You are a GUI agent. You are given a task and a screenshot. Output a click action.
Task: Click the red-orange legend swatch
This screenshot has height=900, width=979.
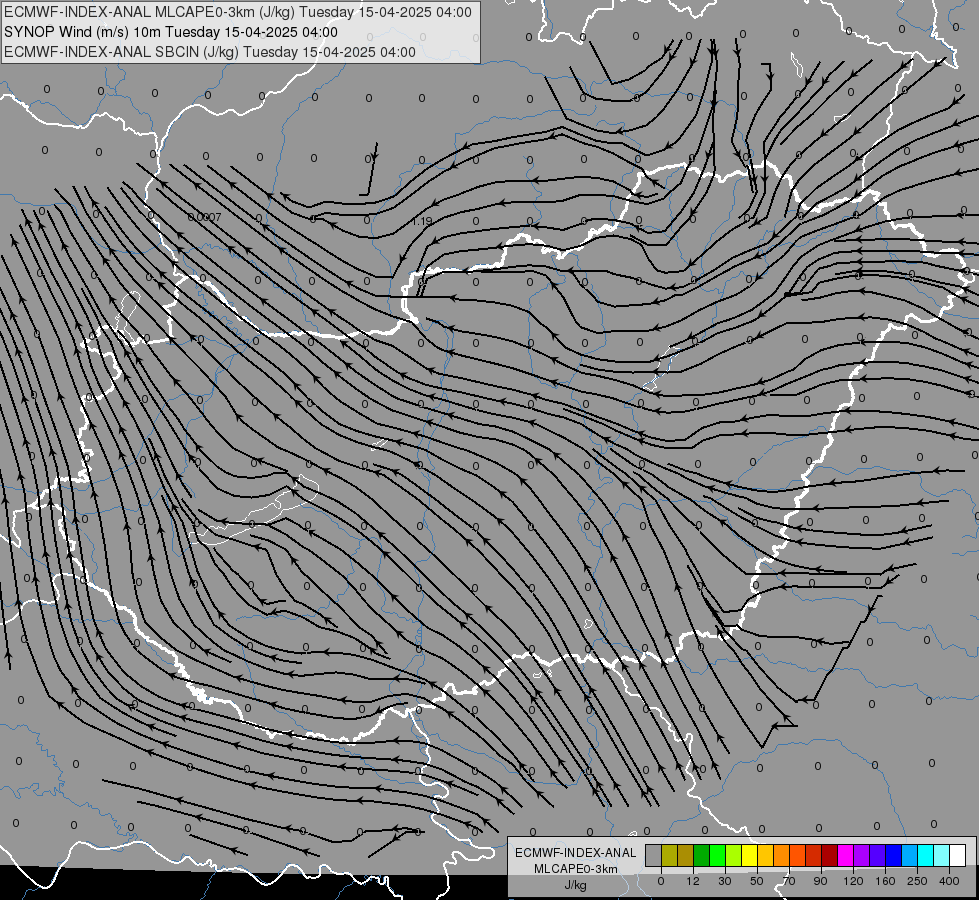(x=797, y=855)
